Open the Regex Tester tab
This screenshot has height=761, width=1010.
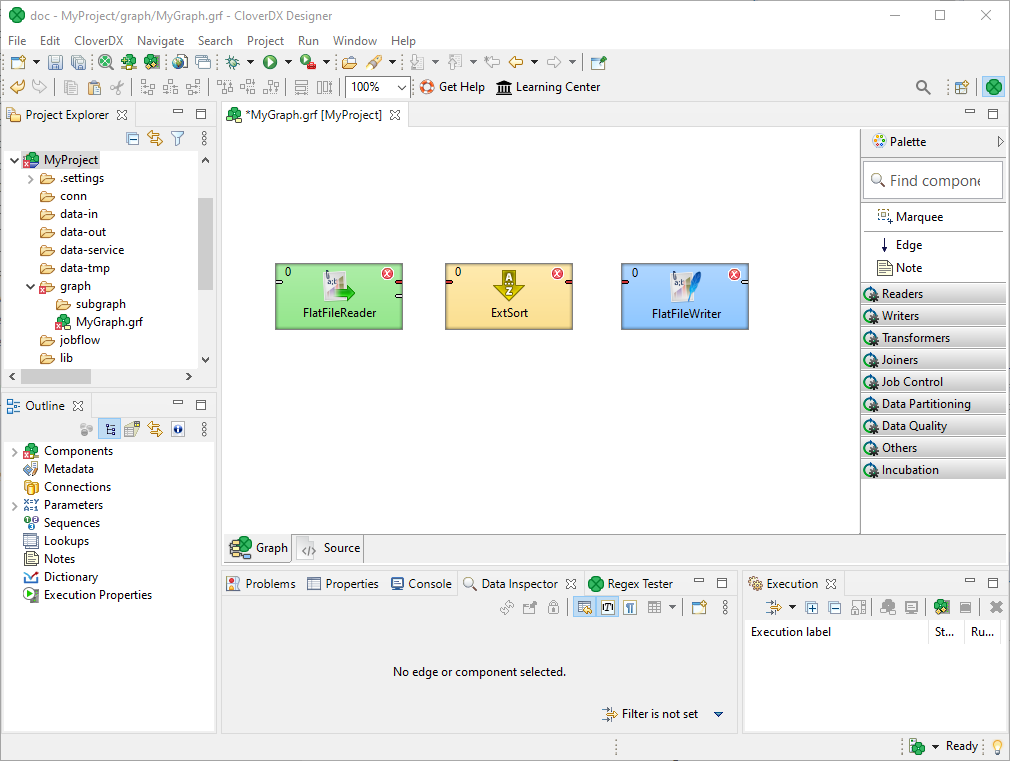tap(631, 584)
